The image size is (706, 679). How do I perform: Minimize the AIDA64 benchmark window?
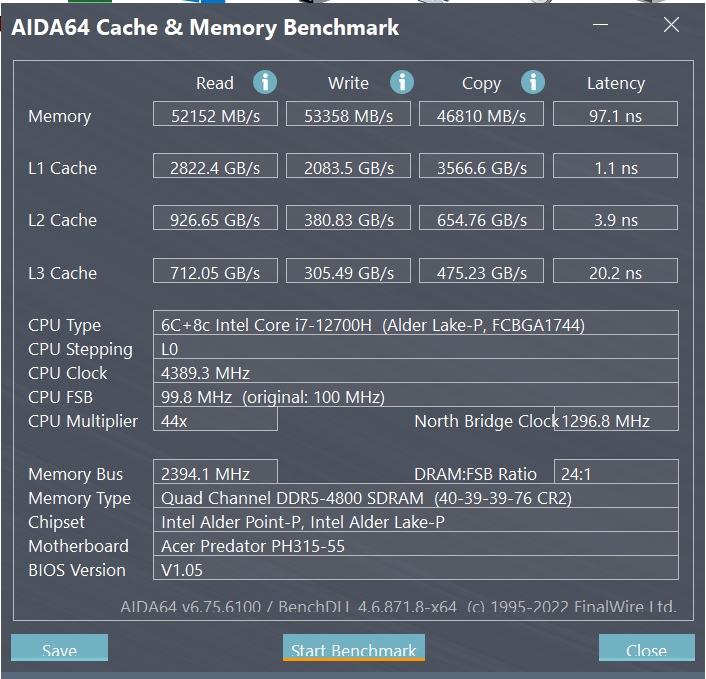600,25
